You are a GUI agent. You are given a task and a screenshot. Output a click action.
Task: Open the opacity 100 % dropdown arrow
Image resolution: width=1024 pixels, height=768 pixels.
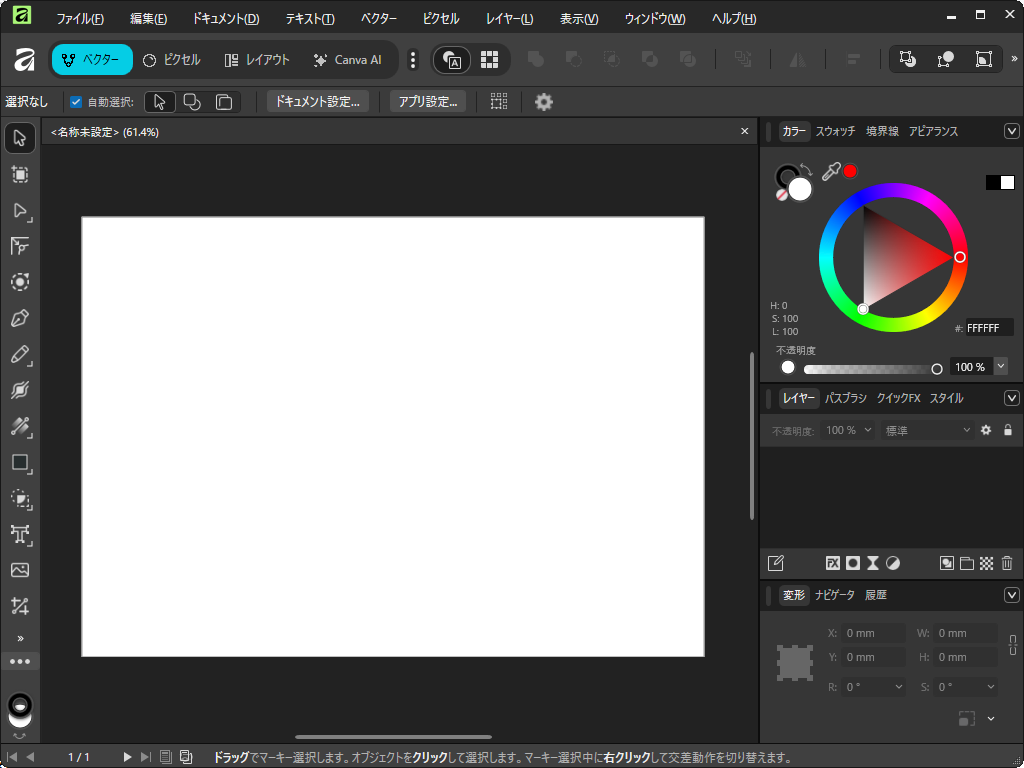tap(1000, 367)
